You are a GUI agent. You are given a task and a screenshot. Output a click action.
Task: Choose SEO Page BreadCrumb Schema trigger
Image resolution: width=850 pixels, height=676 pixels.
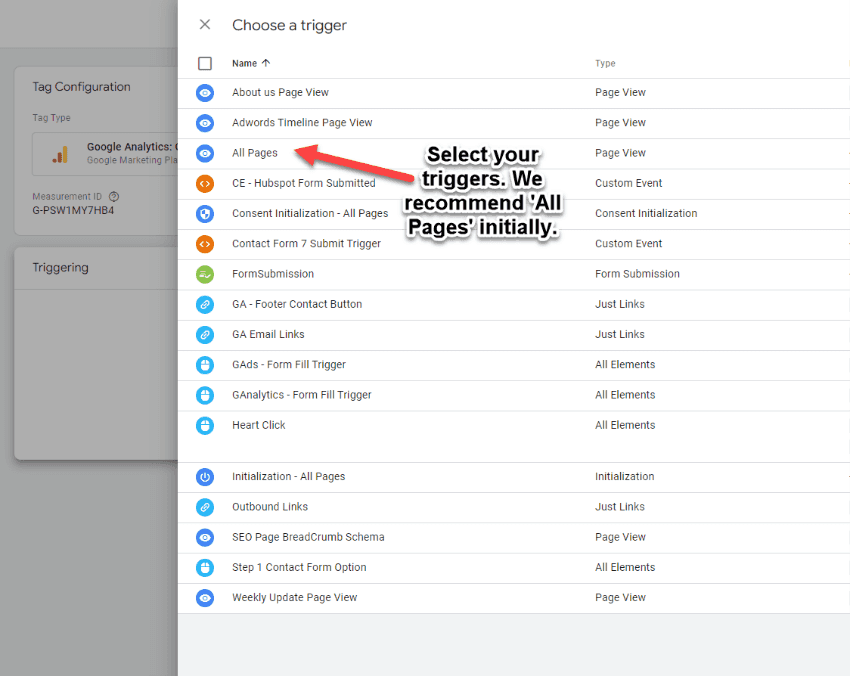pos(308,537)
